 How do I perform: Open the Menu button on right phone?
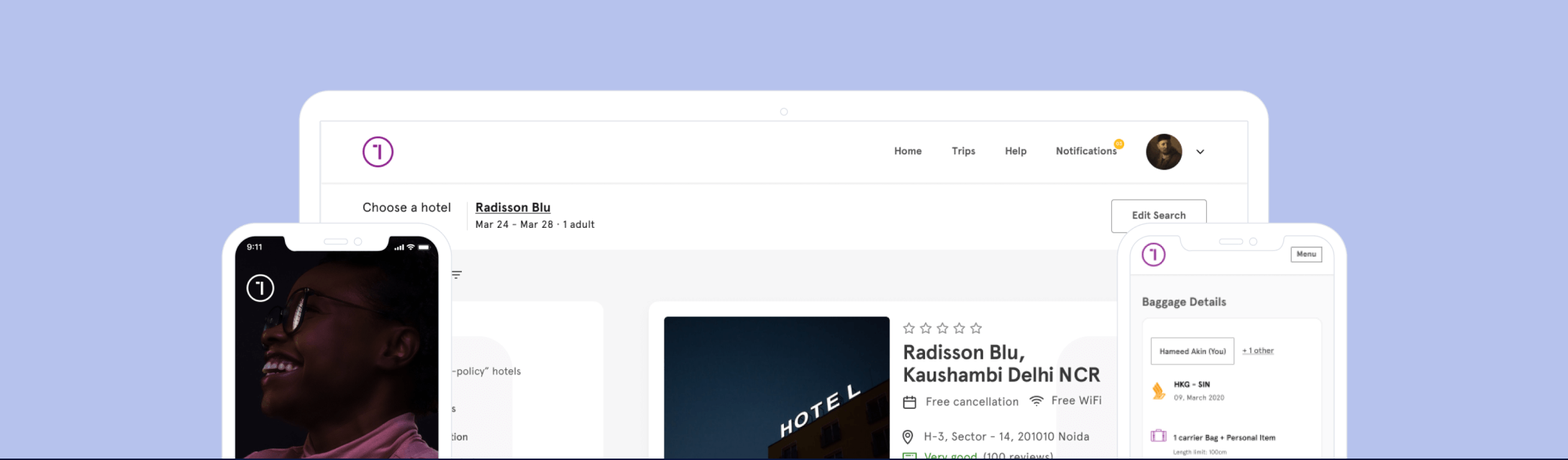[1306, 254]
